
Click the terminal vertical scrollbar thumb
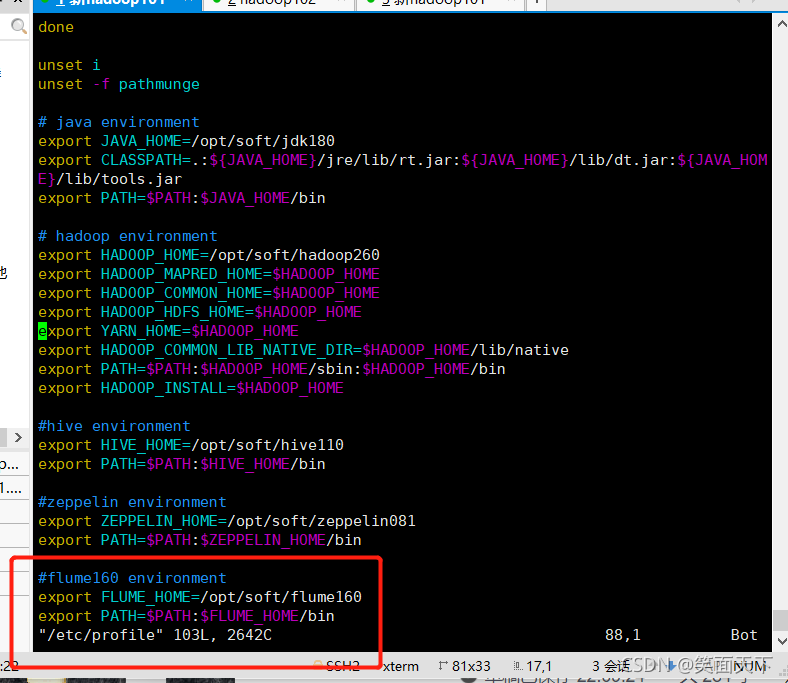[x=780, y=620]
